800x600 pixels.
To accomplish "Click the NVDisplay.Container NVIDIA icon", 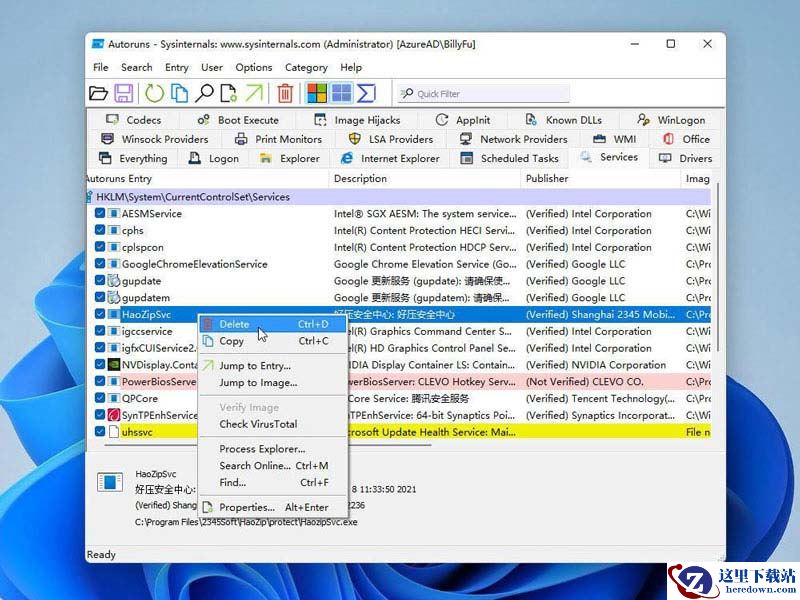I will pos(114,364).
